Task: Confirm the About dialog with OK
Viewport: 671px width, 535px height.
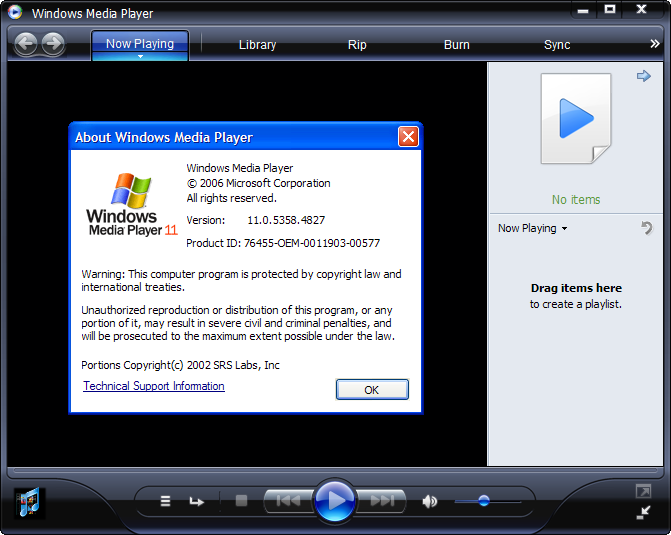Action: pos(372,389)
